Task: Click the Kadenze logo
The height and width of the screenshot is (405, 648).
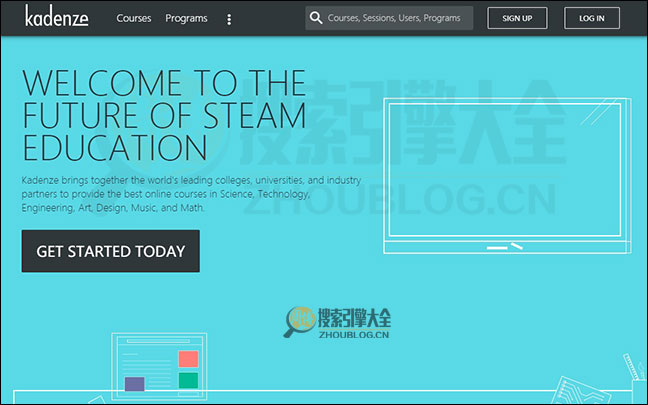Action: pos(57,17)
